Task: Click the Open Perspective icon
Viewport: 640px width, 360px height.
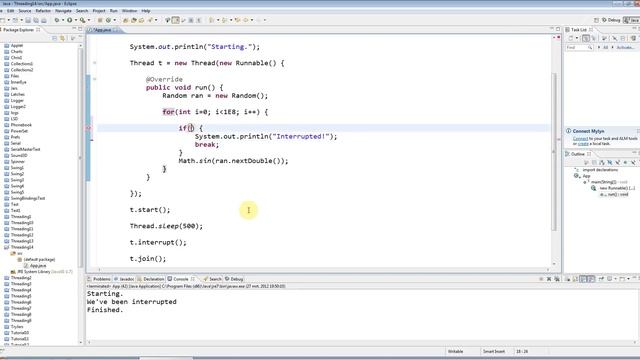Action: pos(596,20)
